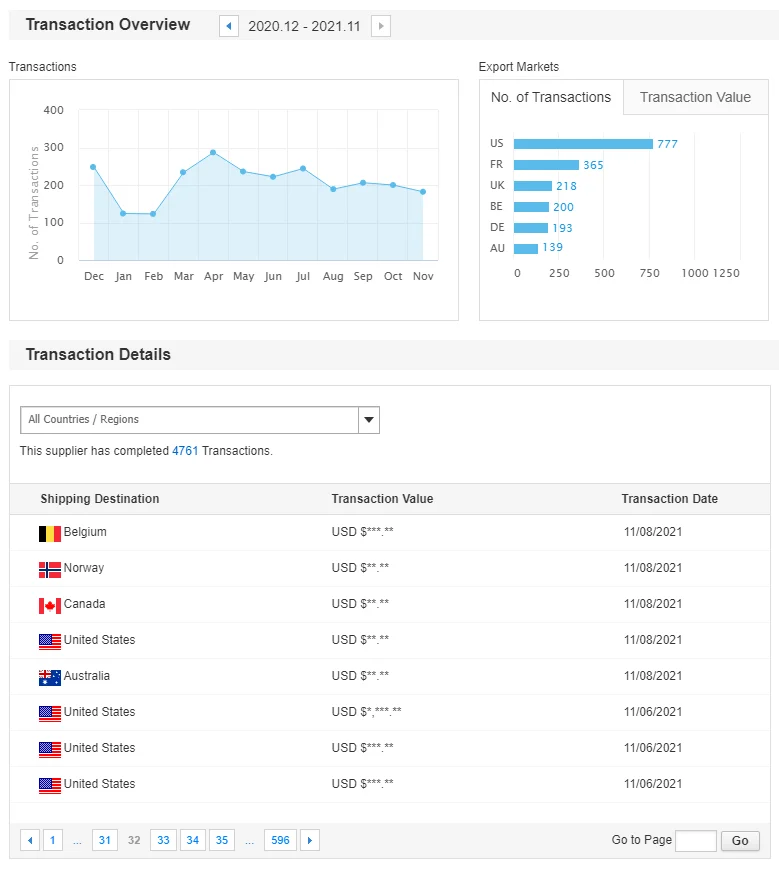This screenshot has height=873, width=779.
Task: Click the 2020.12 - 2021.11 date range
Action: 305,26
